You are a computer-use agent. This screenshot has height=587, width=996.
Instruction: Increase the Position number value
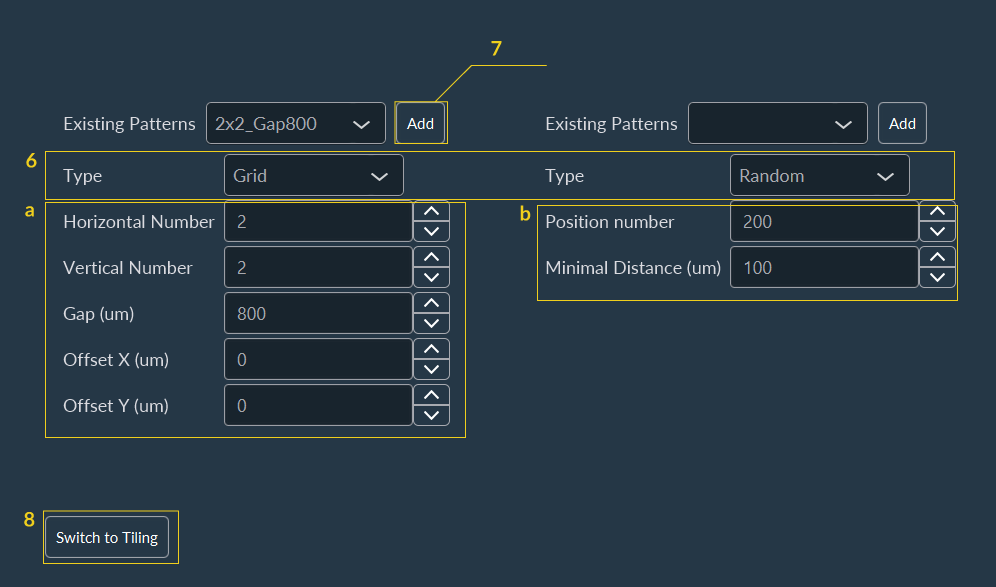coord(937,212)
